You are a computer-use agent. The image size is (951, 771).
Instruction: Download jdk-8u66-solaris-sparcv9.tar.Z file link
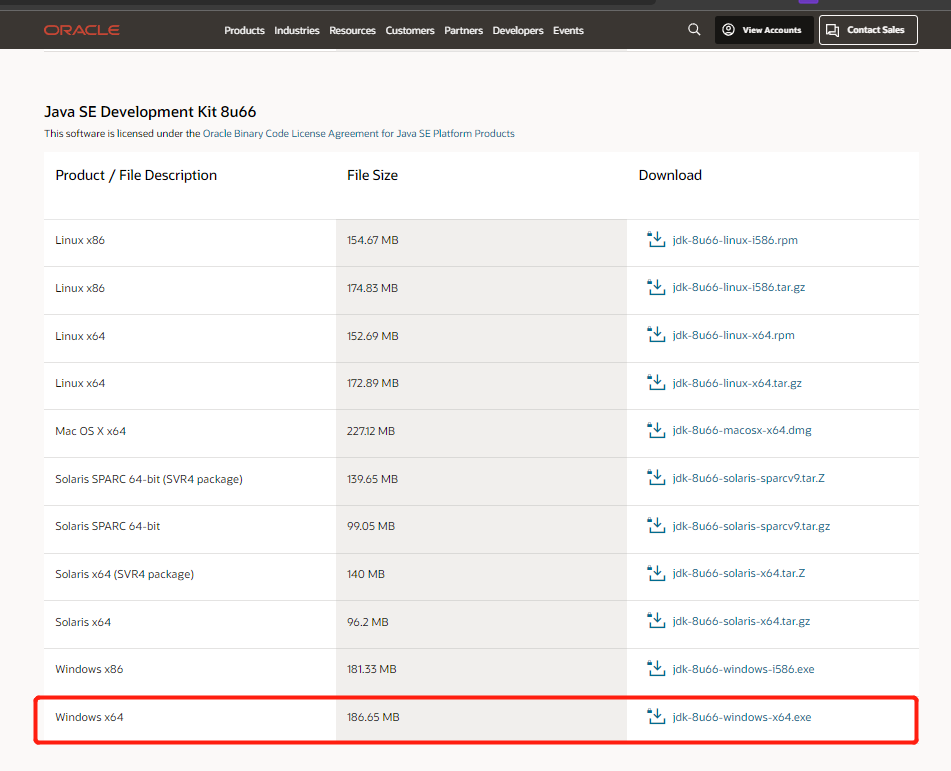(x=748, y=479)
